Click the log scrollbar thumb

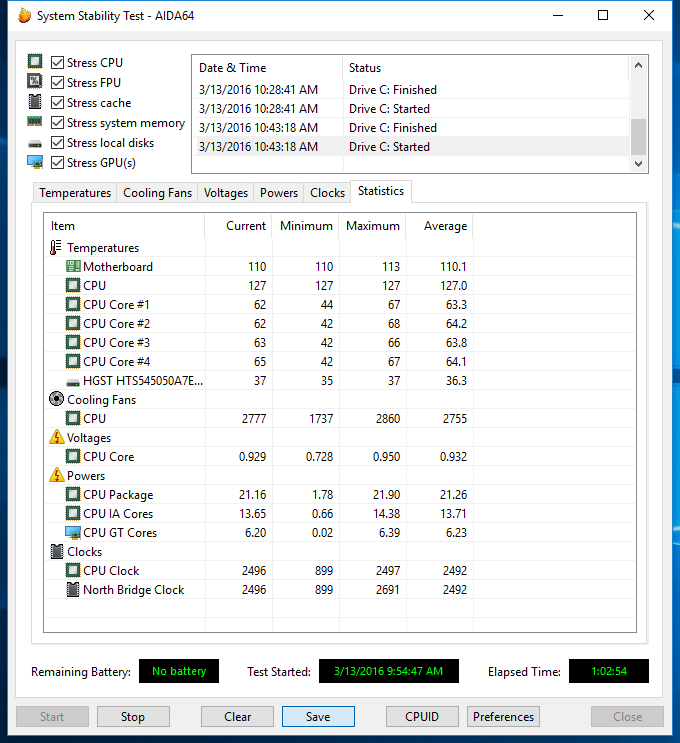pyautogui.click(x=638, y=136)
